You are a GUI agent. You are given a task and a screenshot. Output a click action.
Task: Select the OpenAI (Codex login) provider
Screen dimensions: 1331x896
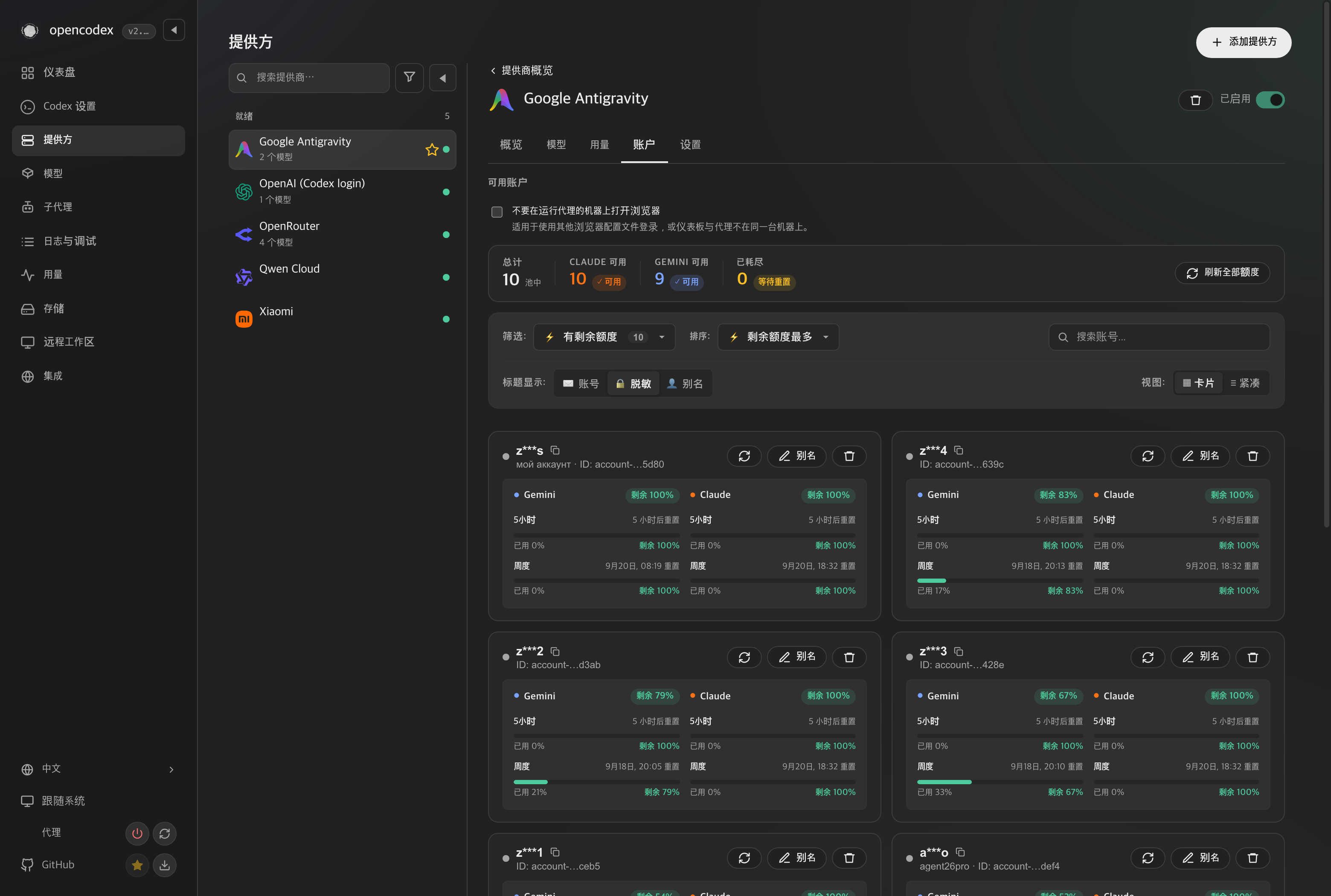pos(342,192)
